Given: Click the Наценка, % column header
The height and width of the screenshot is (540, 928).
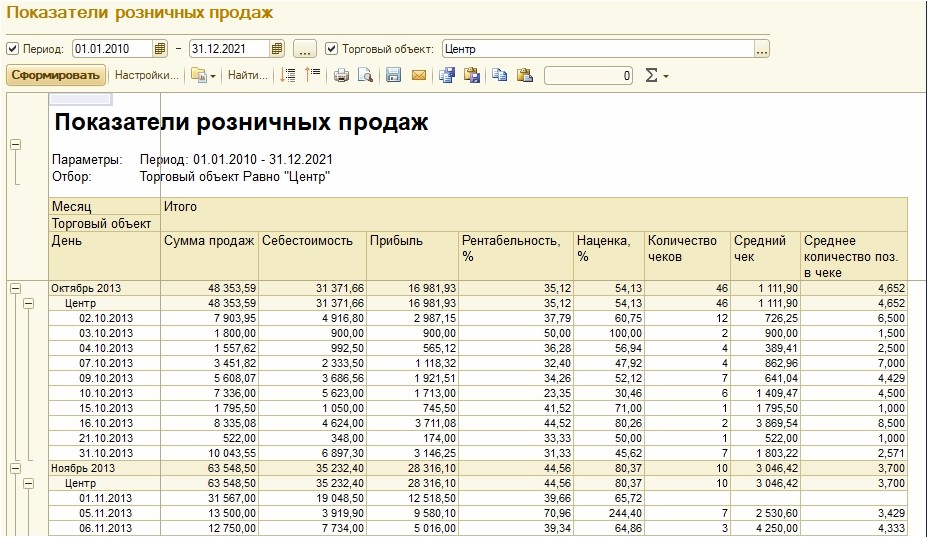Looking at the screenshot, I should pyautogui.click(x=609, y=256).
